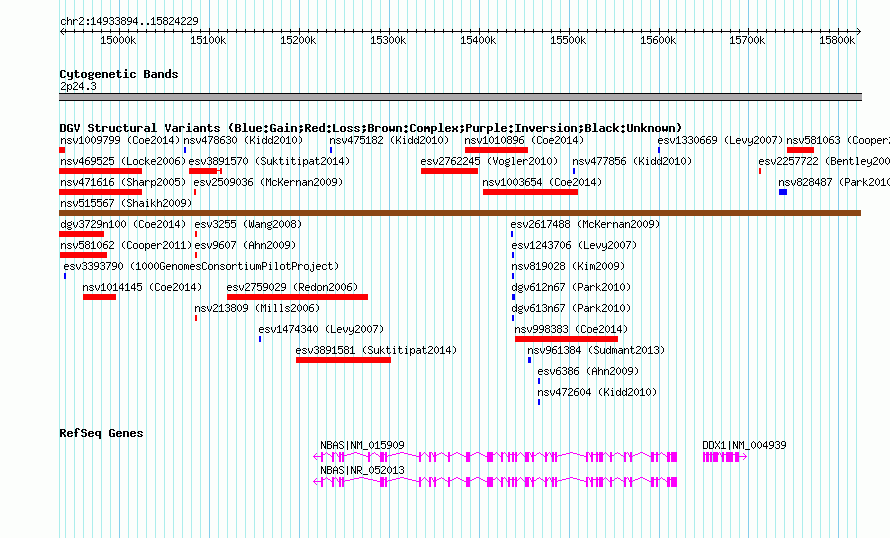The width and height of the screenshot is (890, 538).
Task: Open esv3255 (Wang2008) variant
Action: click(248, 224)
